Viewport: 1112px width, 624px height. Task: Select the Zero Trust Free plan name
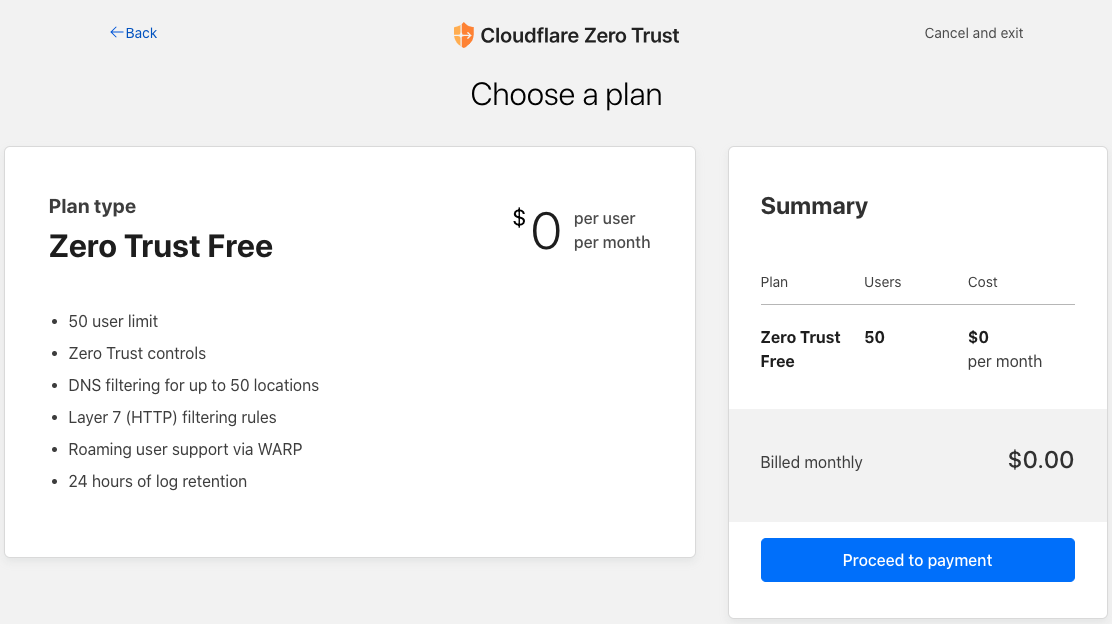pyautogui.click(x=161, y=246)
